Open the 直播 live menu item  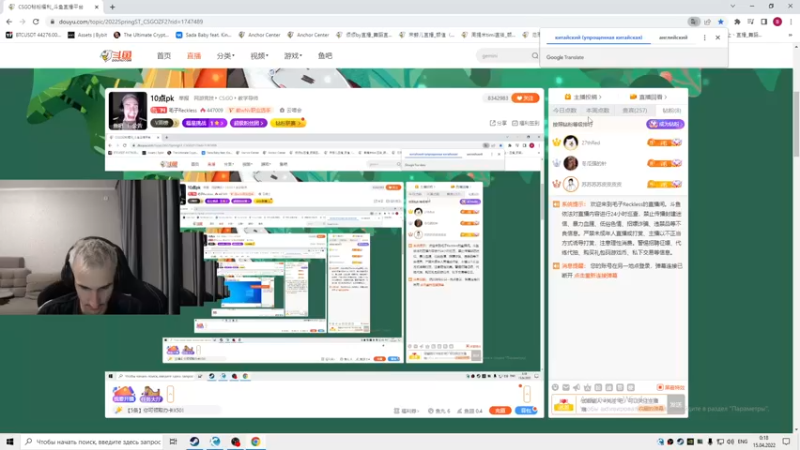[194, 56]
